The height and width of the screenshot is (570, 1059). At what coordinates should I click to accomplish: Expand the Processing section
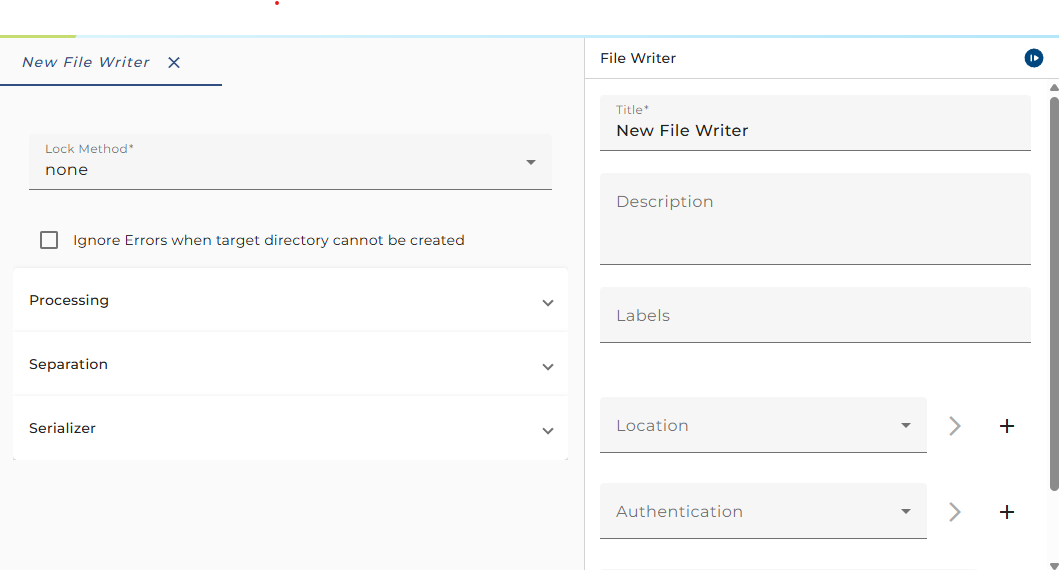tap(290, 301)
